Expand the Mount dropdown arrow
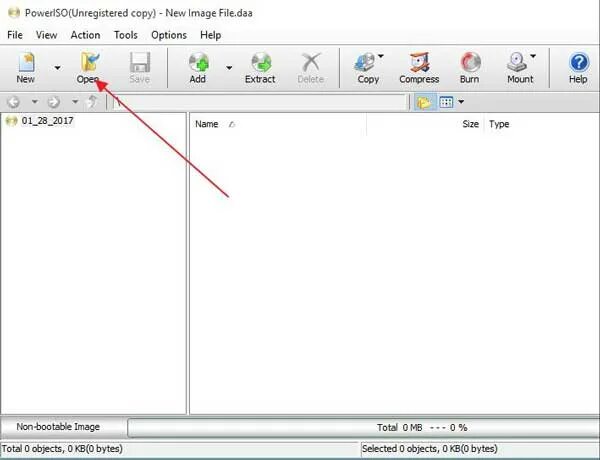This screenshot has width=600, height=460. click(533, 56)
